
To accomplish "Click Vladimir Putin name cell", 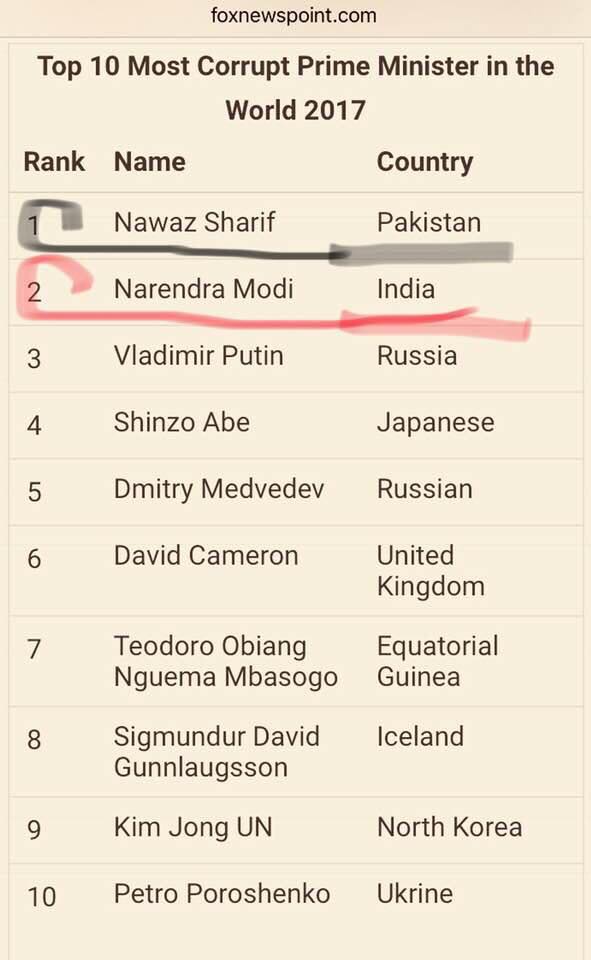I will (198, 356).
